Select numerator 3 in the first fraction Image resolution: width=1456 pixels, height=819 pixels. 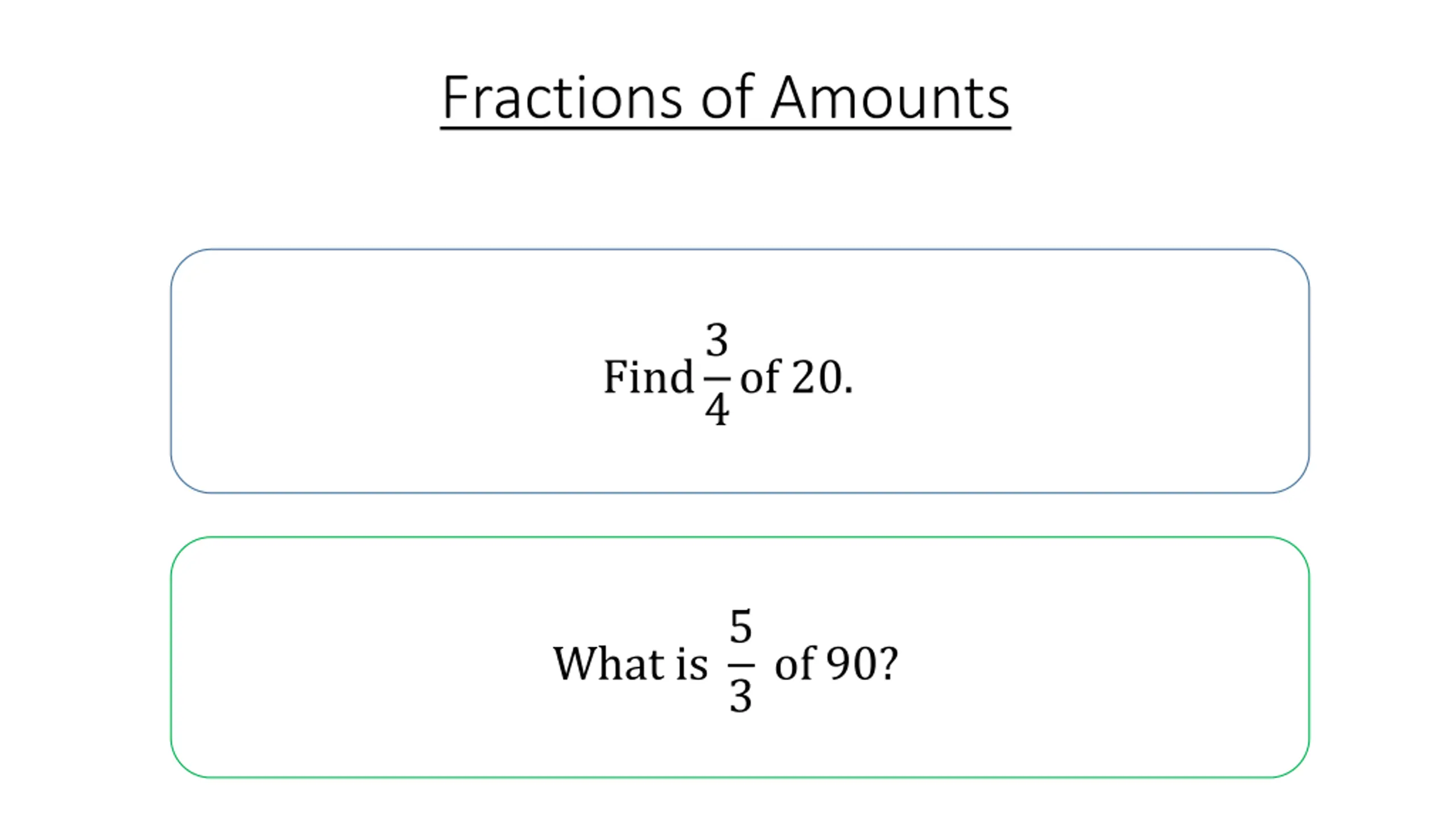pyautogui.click(x=717, y=340)
